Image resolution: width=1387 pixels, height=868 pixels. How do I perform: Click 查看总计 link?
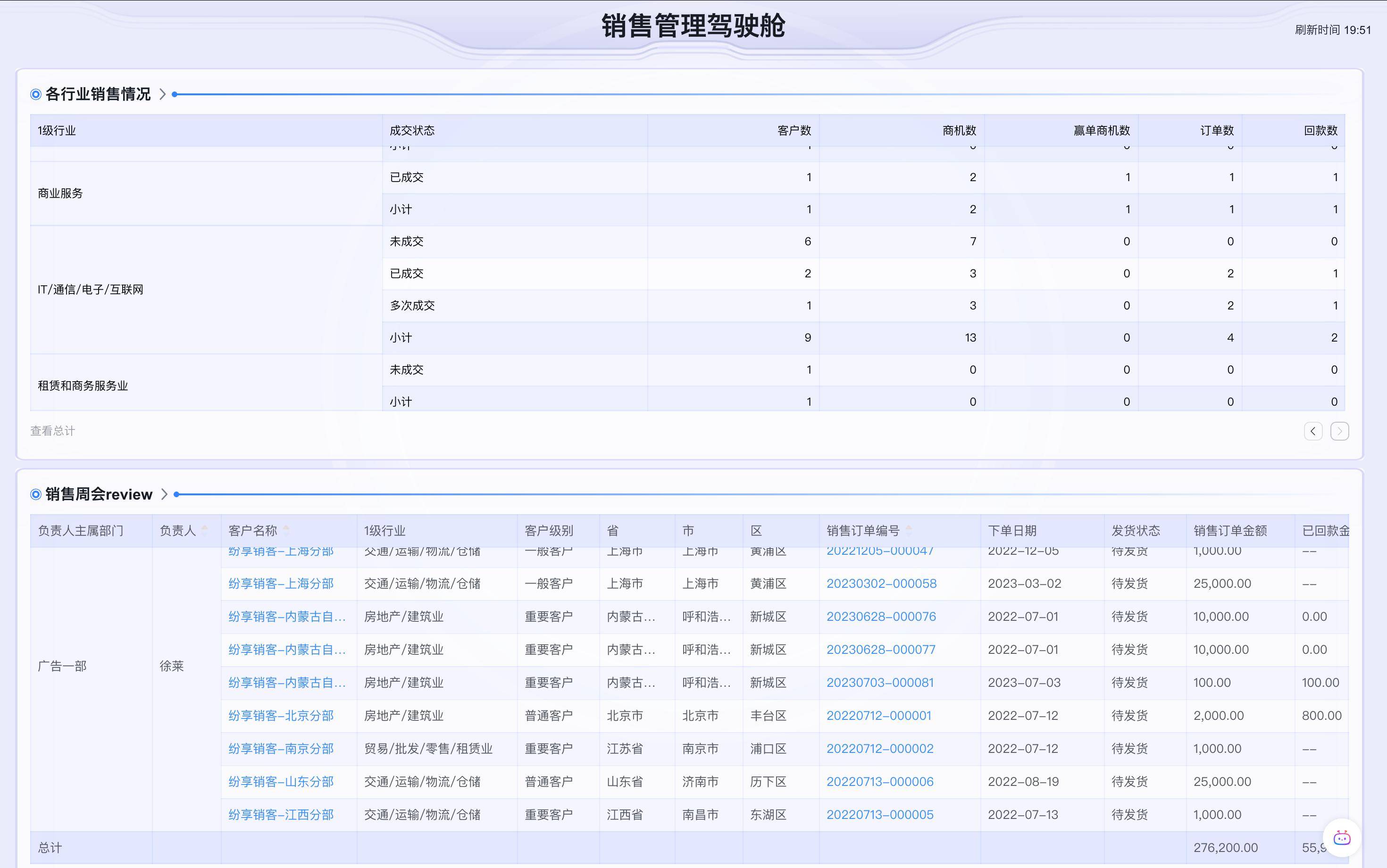coord(52,431)
